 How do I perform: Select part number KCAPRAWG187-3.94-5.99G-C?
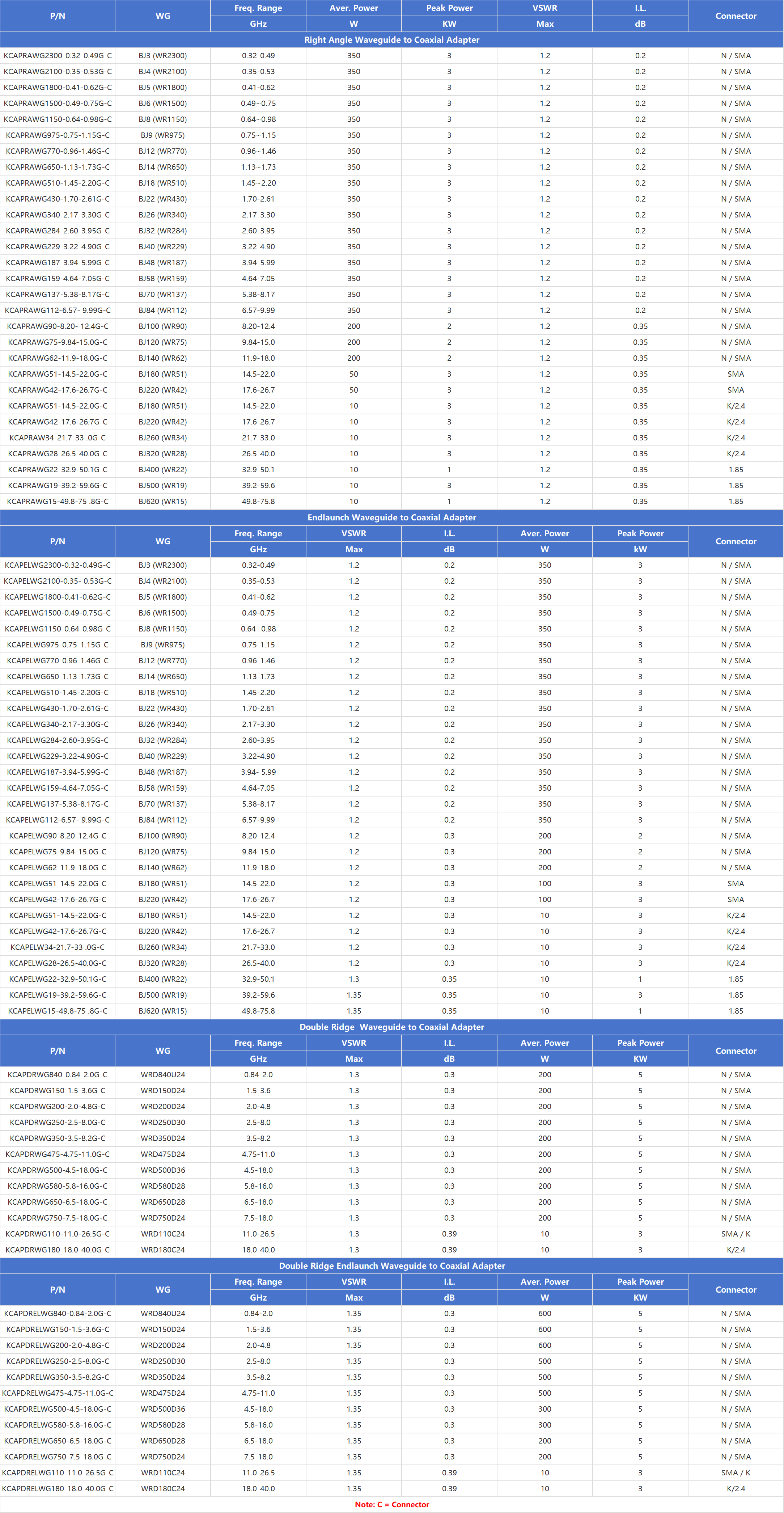click(x=58, y=263)
